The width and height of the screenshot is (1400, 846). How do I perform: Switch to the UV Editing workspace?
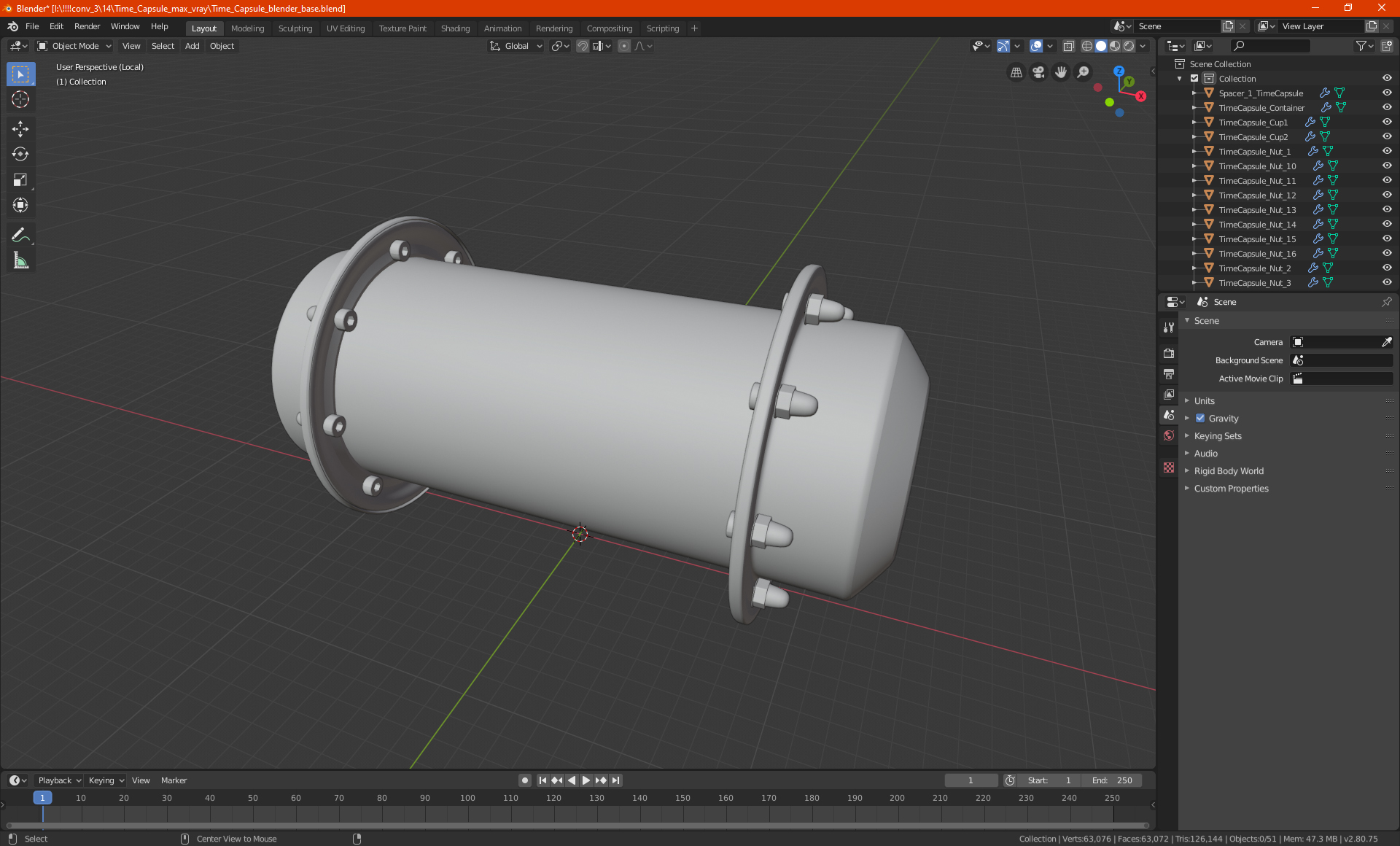[346, 28]
